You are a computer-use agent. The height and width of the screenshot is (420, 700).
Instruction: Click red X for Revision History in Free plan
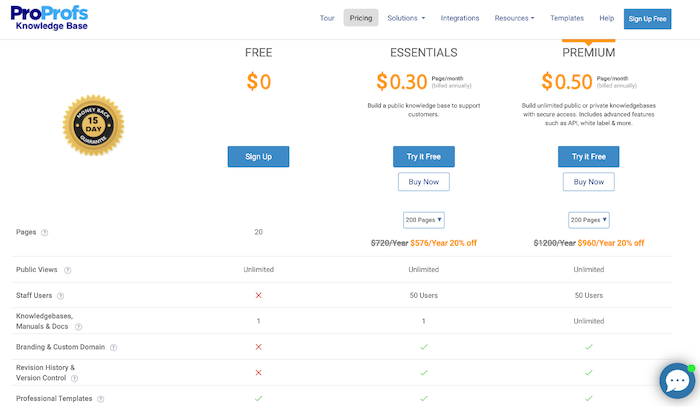(258, 373)
